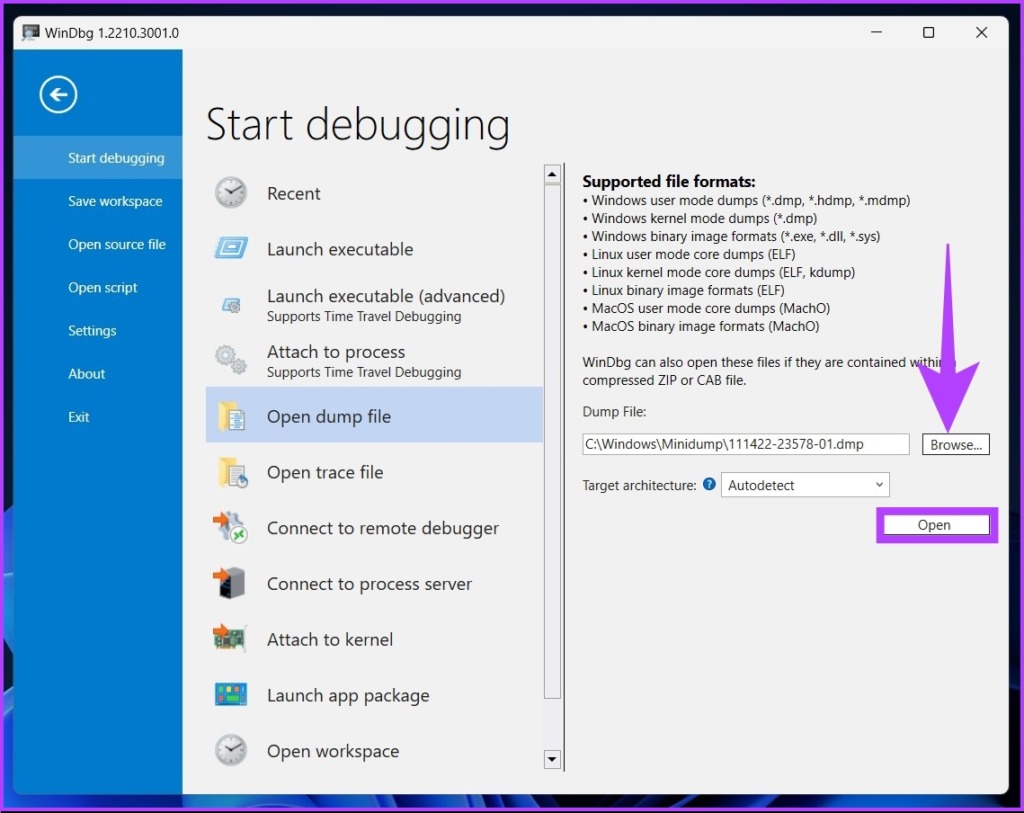Click the back arrow circle icon
Screen dimensions: 1024x813
pos(58,95)
